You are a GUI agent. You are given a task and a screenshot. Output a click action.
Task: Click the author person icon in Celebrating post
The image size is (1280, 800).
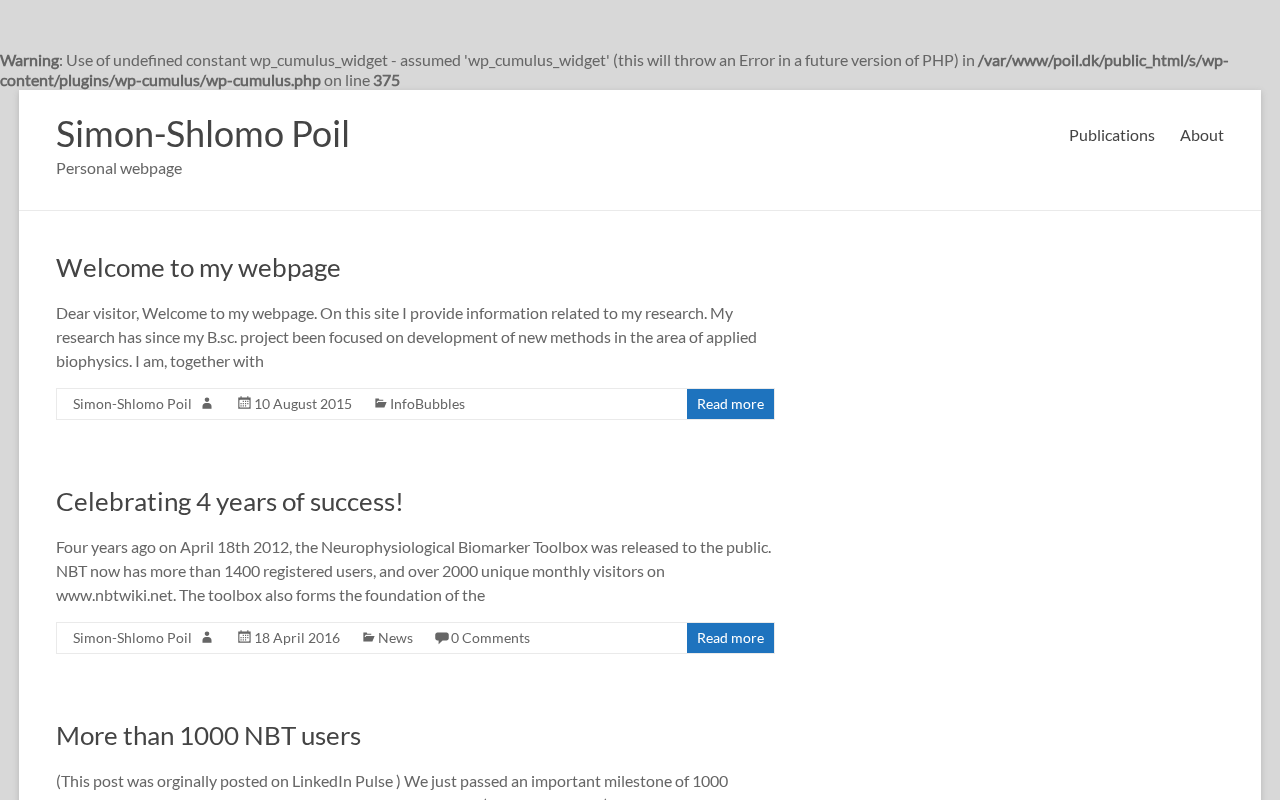click(x=207, y=637)
